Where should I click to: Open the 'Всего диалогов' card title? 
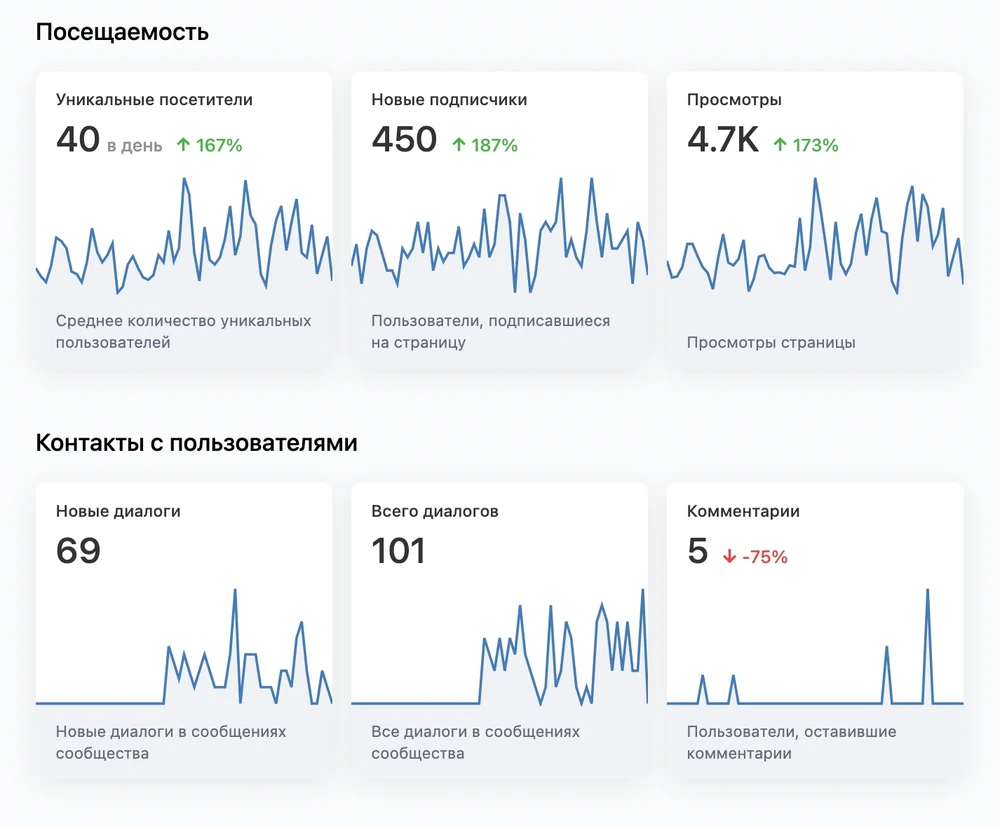(435, 511)
